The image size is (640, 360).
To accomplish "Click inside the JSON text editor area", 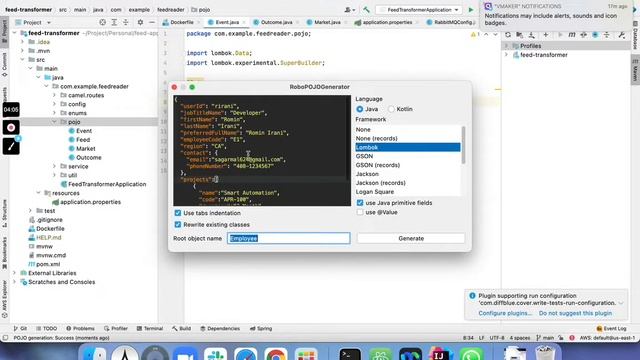I will (262, 151).
